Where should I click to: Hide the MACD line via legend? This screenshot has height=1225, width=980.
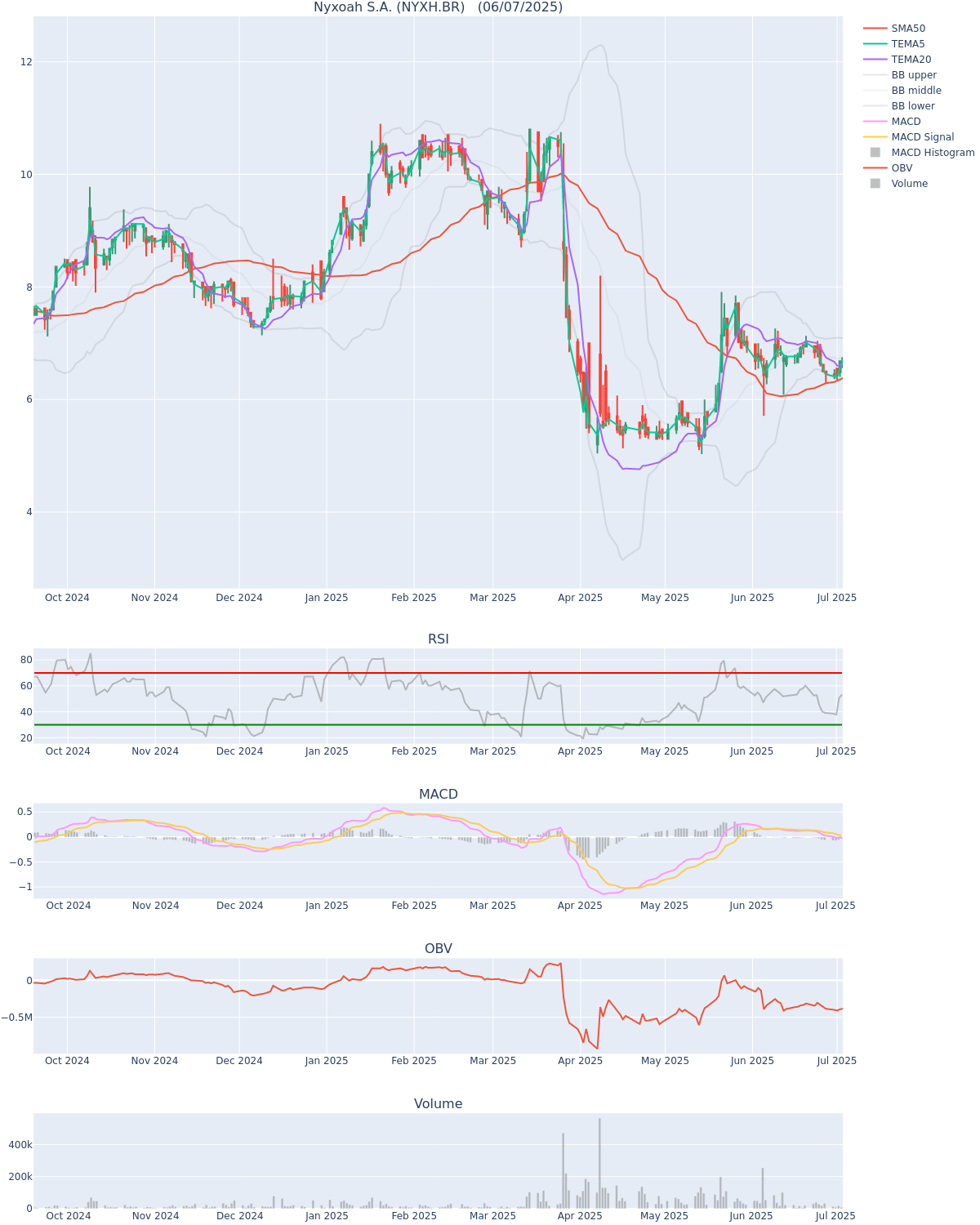pyautogui.click(x=892, y=122)
